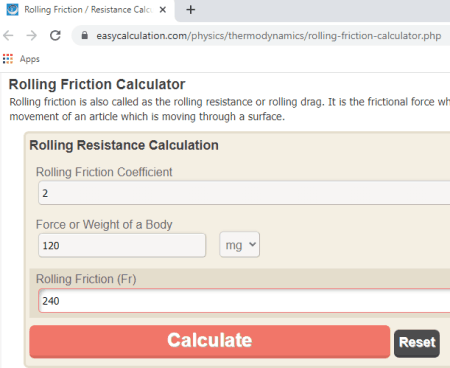
Task: Open a new tab with the plus icon
Action: coord(191,10)
